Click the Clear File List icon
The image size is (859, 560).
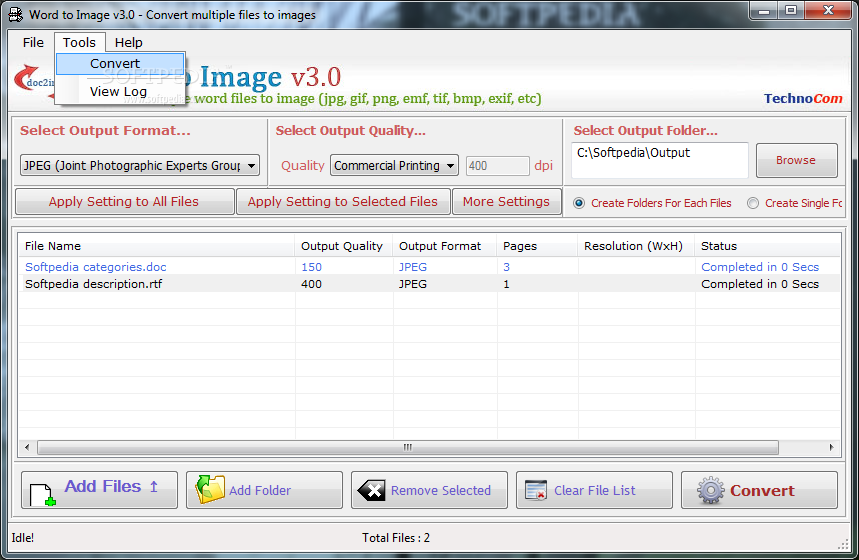click(x=536, y=490)
